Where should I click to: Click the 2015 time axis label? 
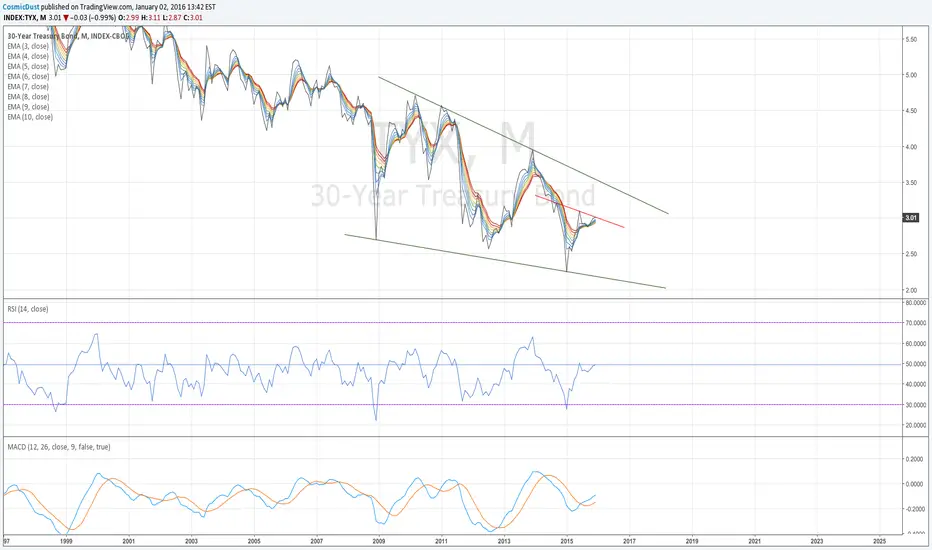566,541
